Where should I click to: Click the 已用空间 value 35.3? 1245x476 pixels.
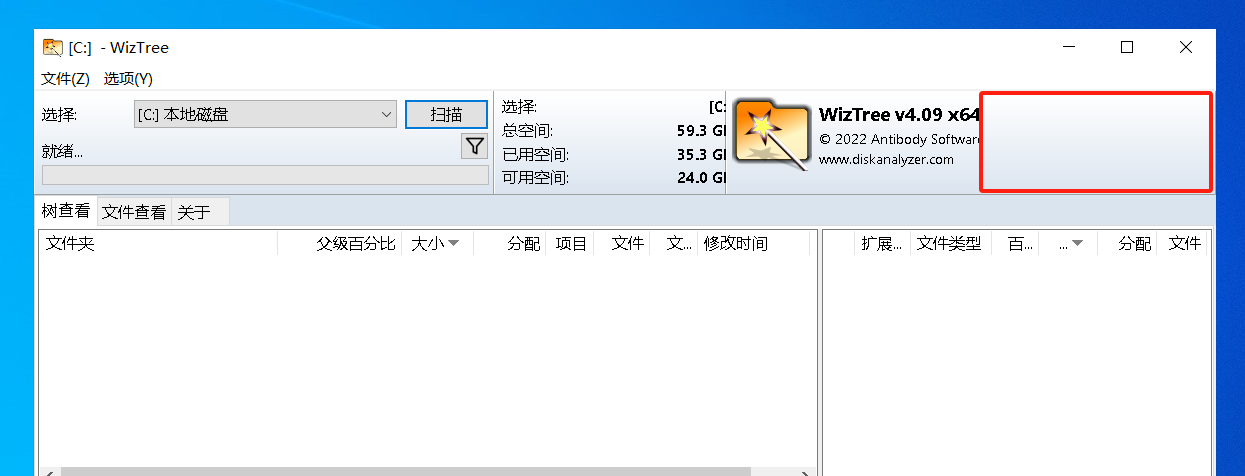click(700, 155)
